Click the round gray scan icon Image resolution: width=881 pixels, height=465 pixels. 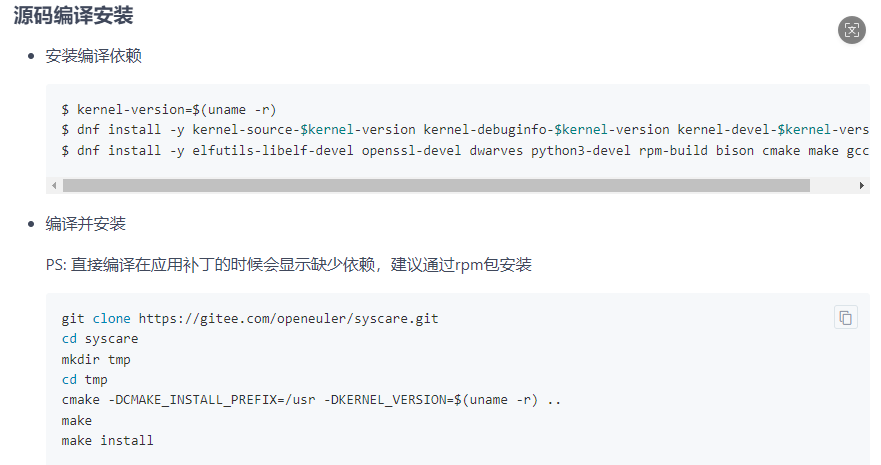851,30
